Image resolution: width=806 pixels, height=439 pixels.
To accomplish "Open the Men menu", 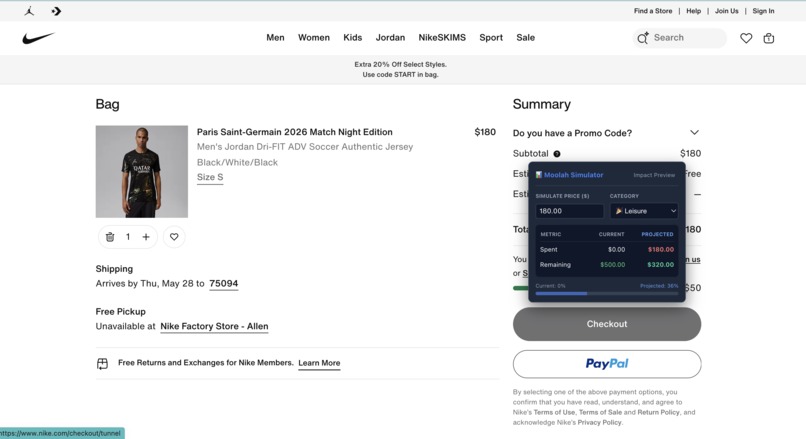I will tap(275, 38).
